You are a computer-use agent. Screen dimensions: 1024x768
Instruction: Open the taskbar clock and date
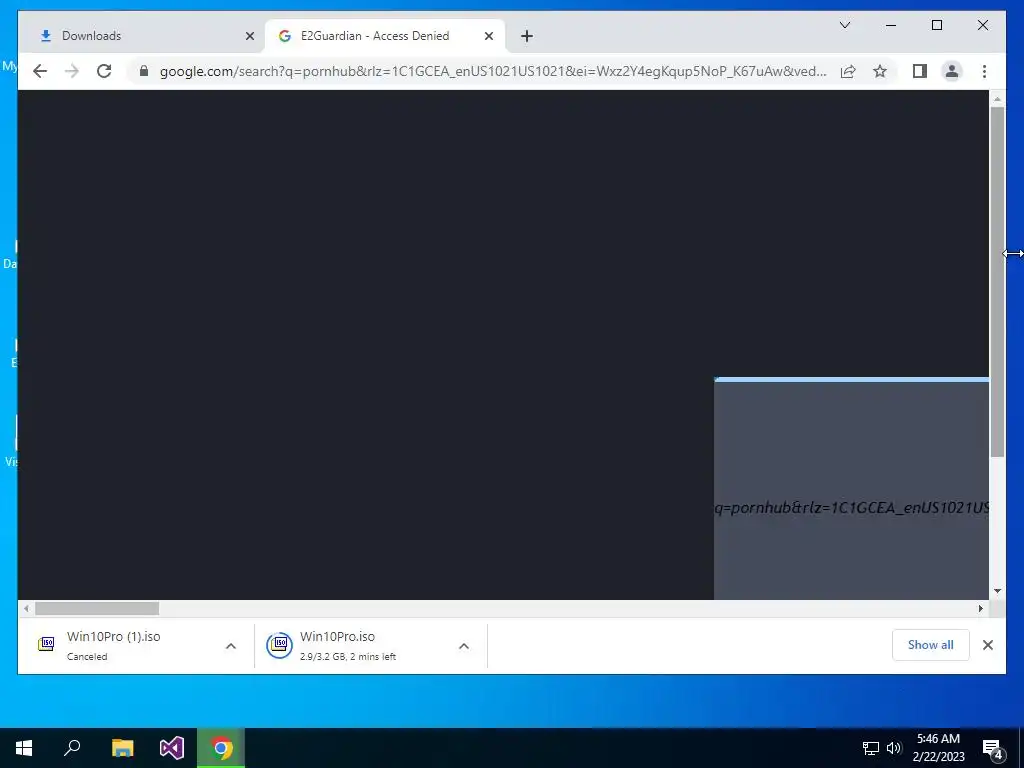(938, 748)
